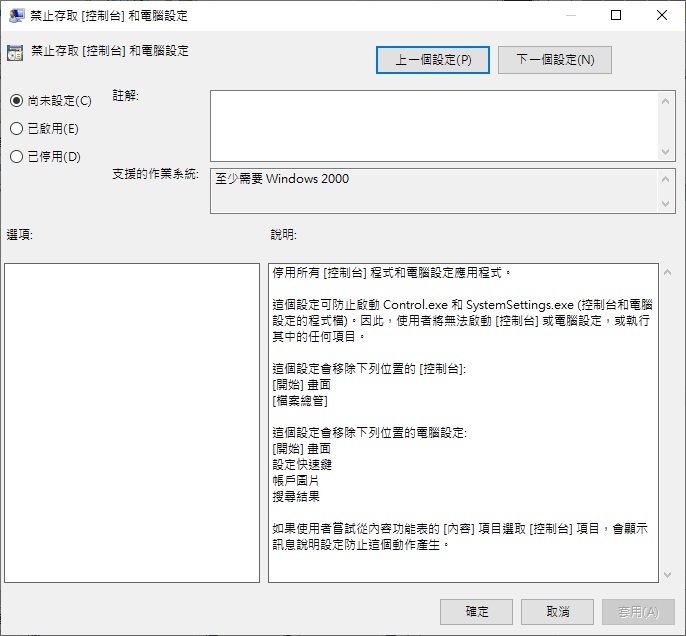Click the up arrow of 說明 scrollbar
686x636 pixels.
point(667,272)
